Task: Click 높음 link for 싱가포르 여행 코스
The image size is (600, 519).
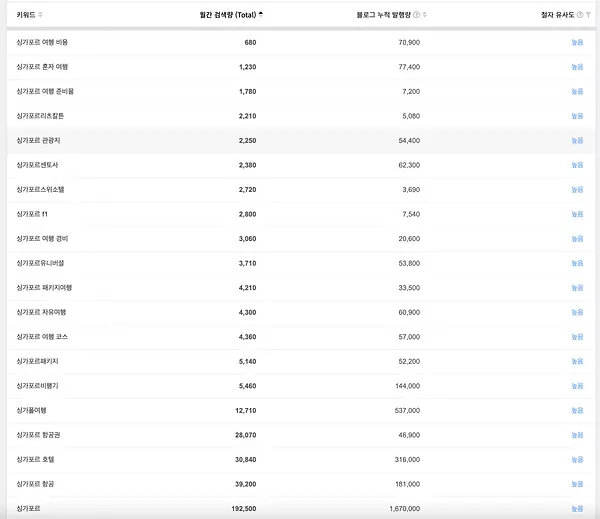Action: pyautogui.click(x=577, y=337)
